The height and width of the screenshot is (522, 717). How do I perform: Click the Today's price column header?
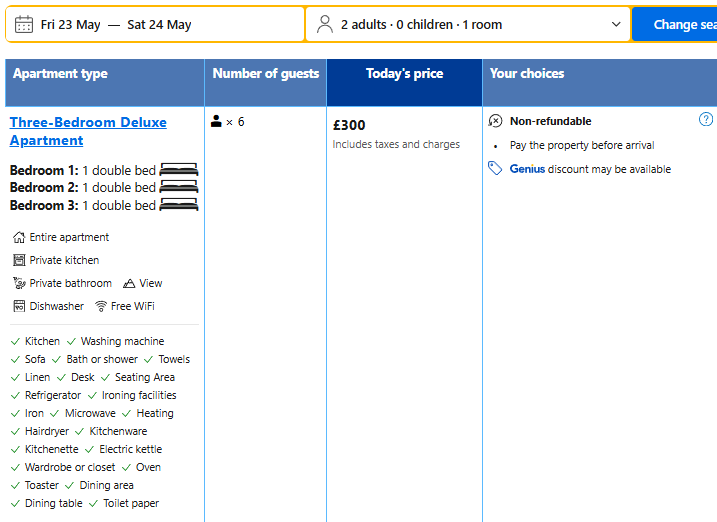404,73
